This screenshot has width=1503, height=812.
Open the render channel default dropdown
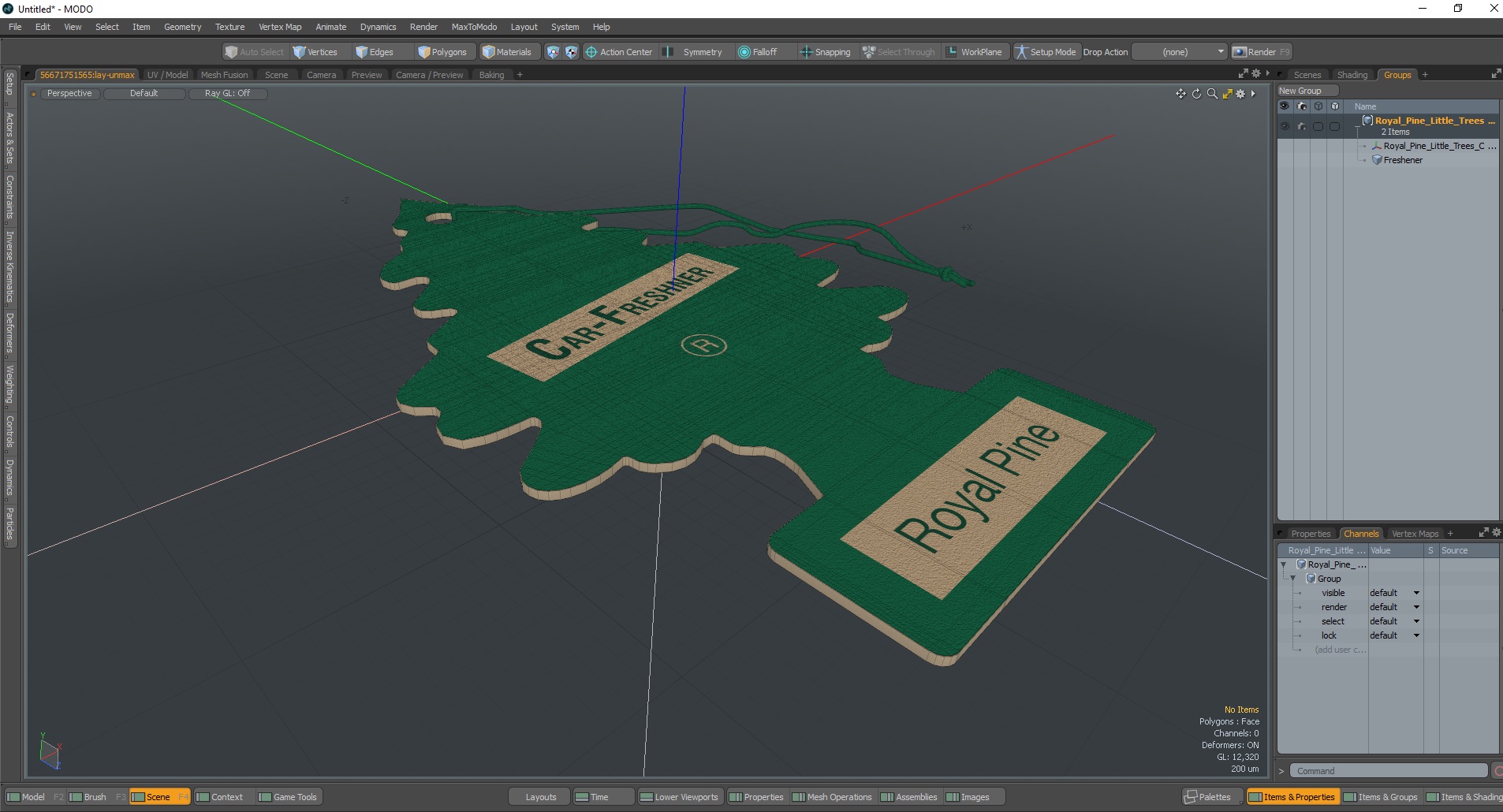tap(1394, 607)
